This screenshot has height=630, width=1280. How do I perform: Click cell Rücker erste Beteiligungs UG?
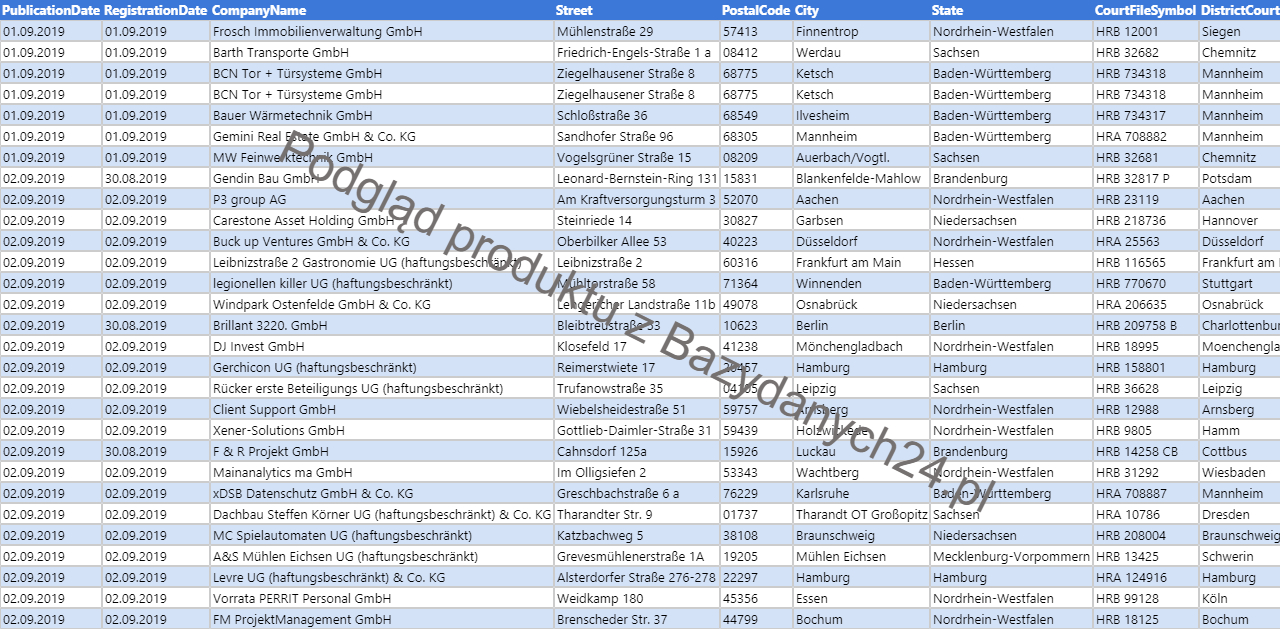click(x=382, y=388)
